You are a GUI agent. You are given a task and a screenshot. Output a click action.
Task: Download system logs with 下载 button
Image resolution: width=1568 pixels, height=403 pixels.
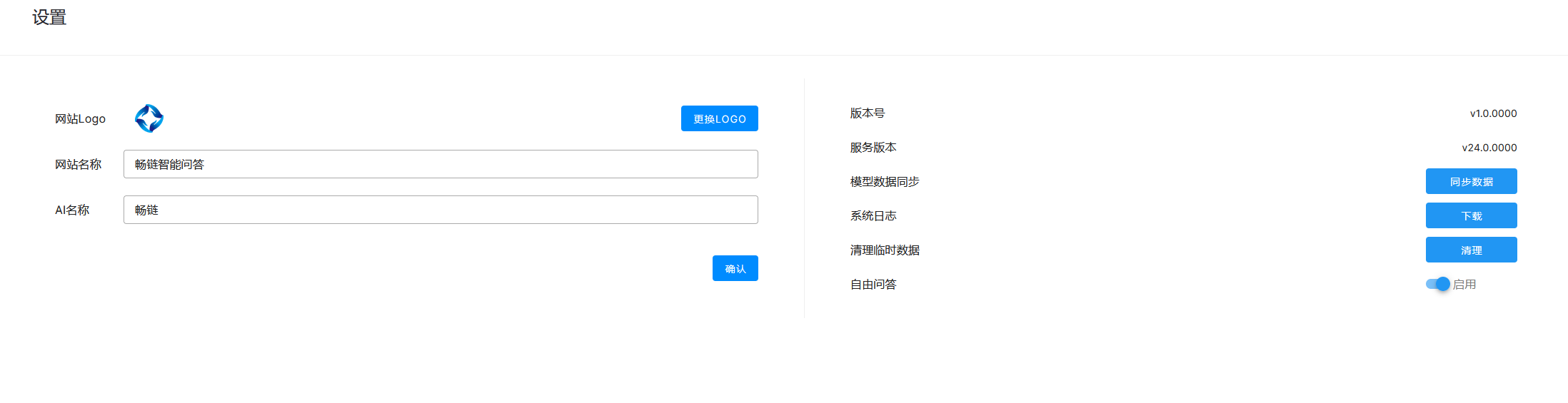tap(1471, 215)
